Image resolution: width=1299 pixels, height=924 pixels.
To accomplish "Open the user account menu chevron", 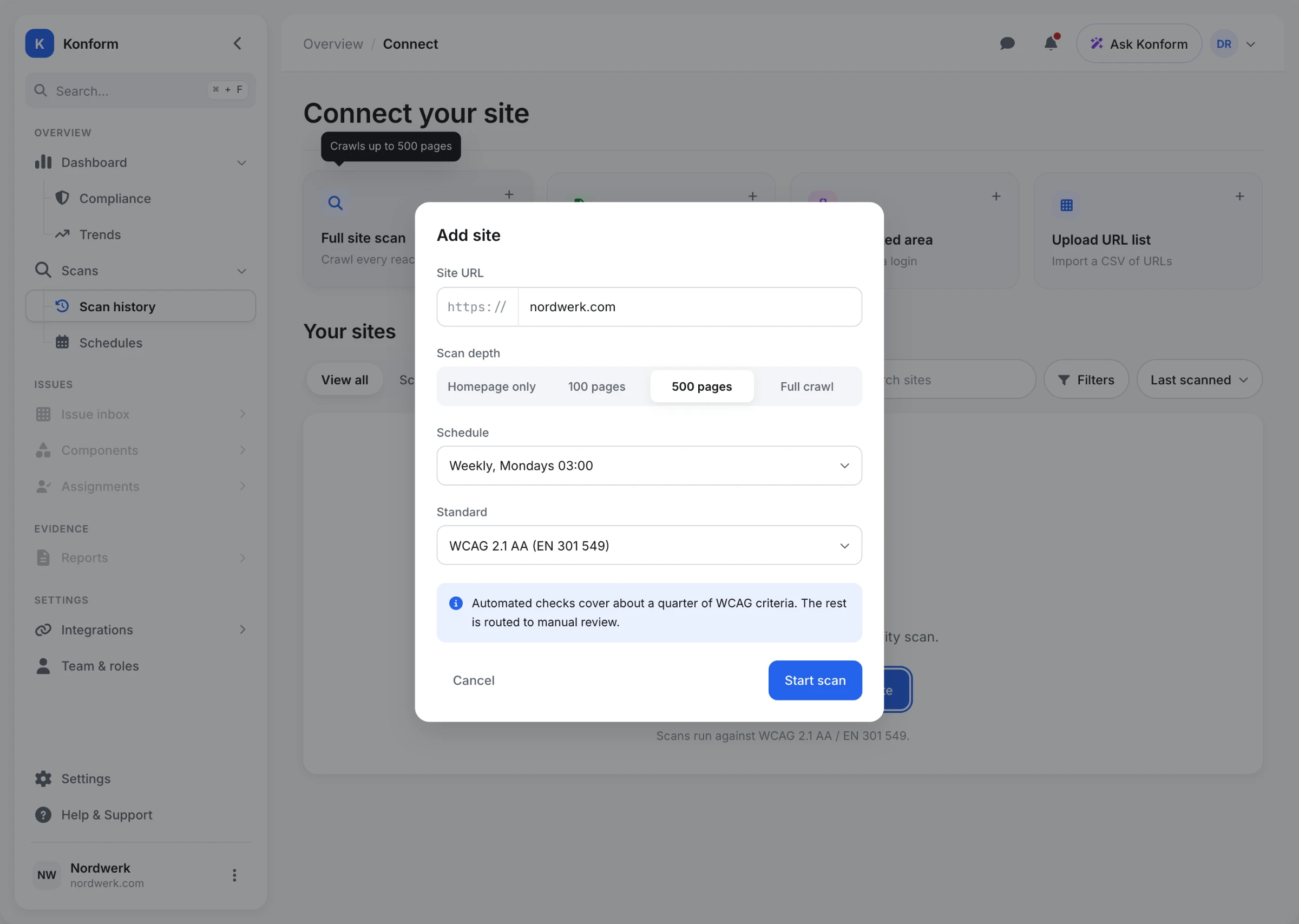I will [1251, 44].
